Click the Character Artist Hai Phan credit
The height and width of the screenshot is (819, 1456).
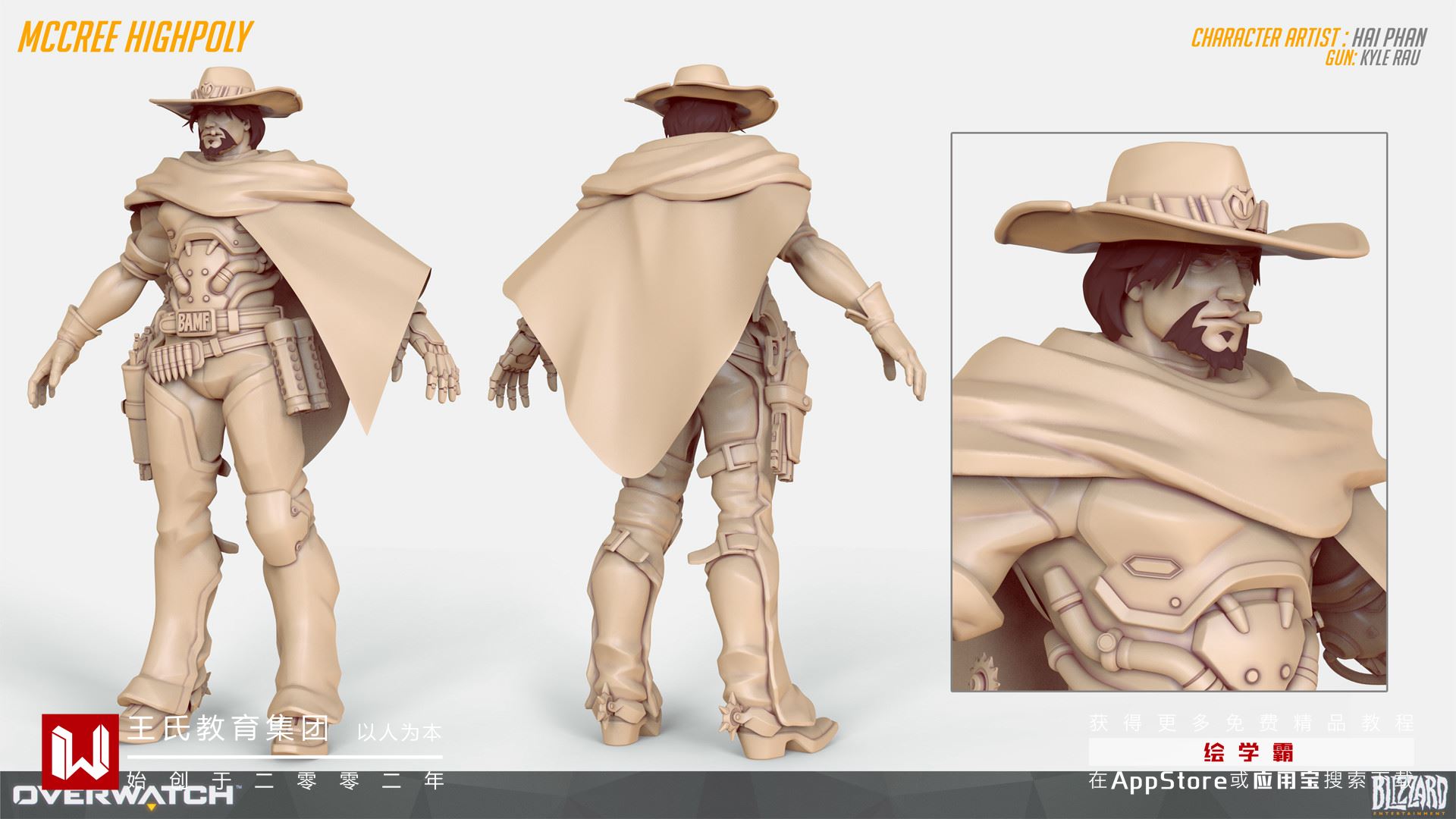pos(1308,37)
